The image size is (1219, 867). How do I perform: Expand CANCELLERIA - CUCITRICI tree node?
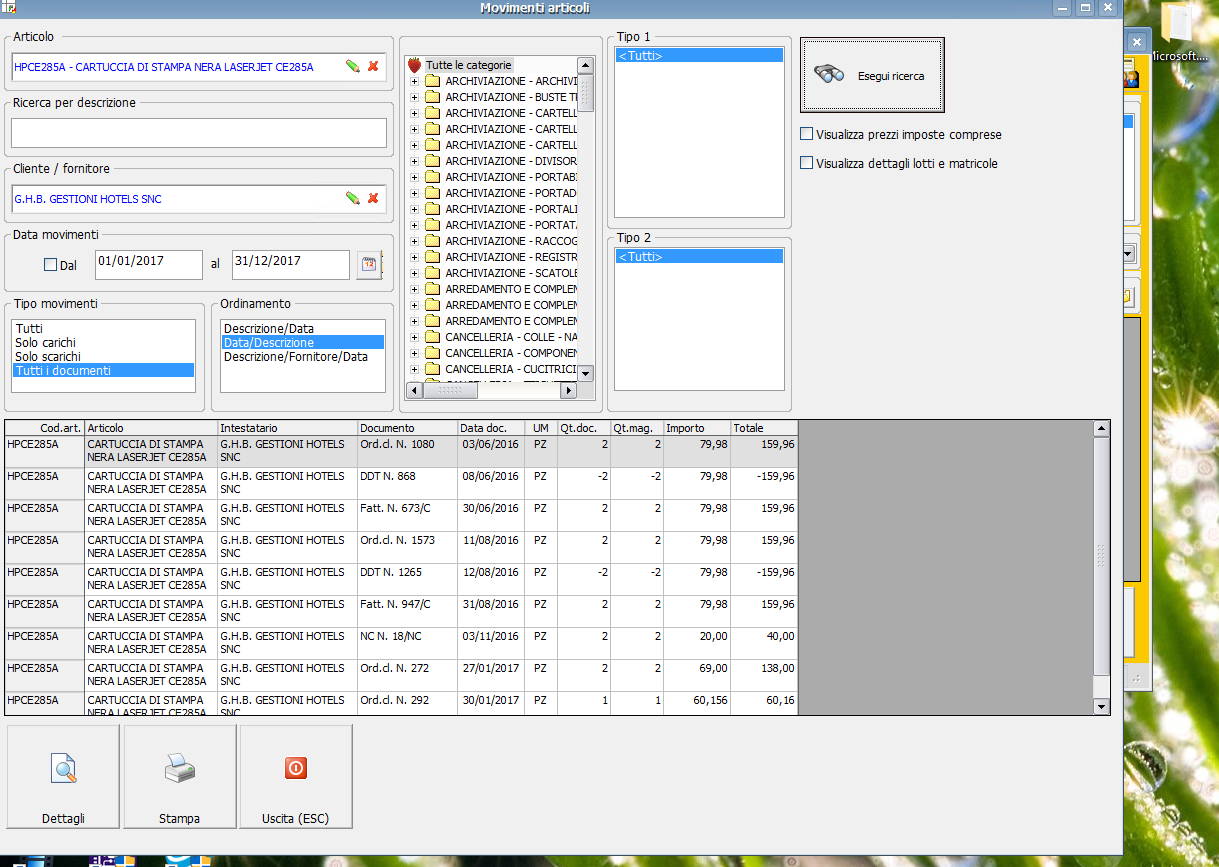click(414, 369)
